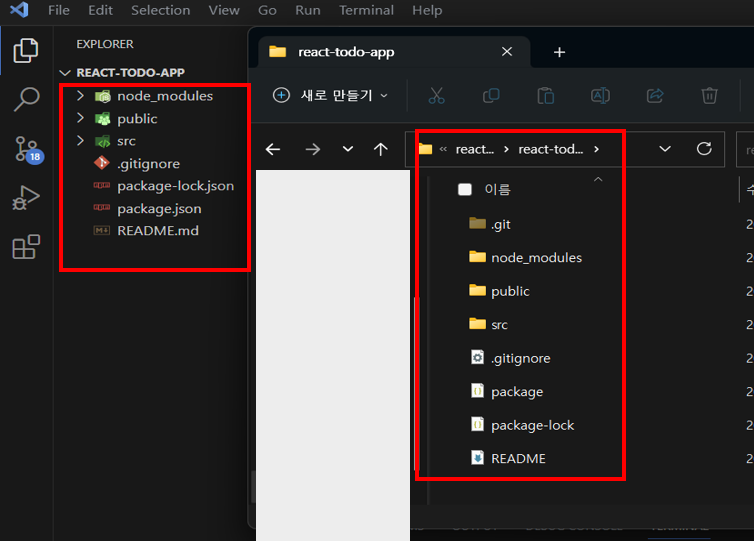Open the View menu

coord(224,10)
